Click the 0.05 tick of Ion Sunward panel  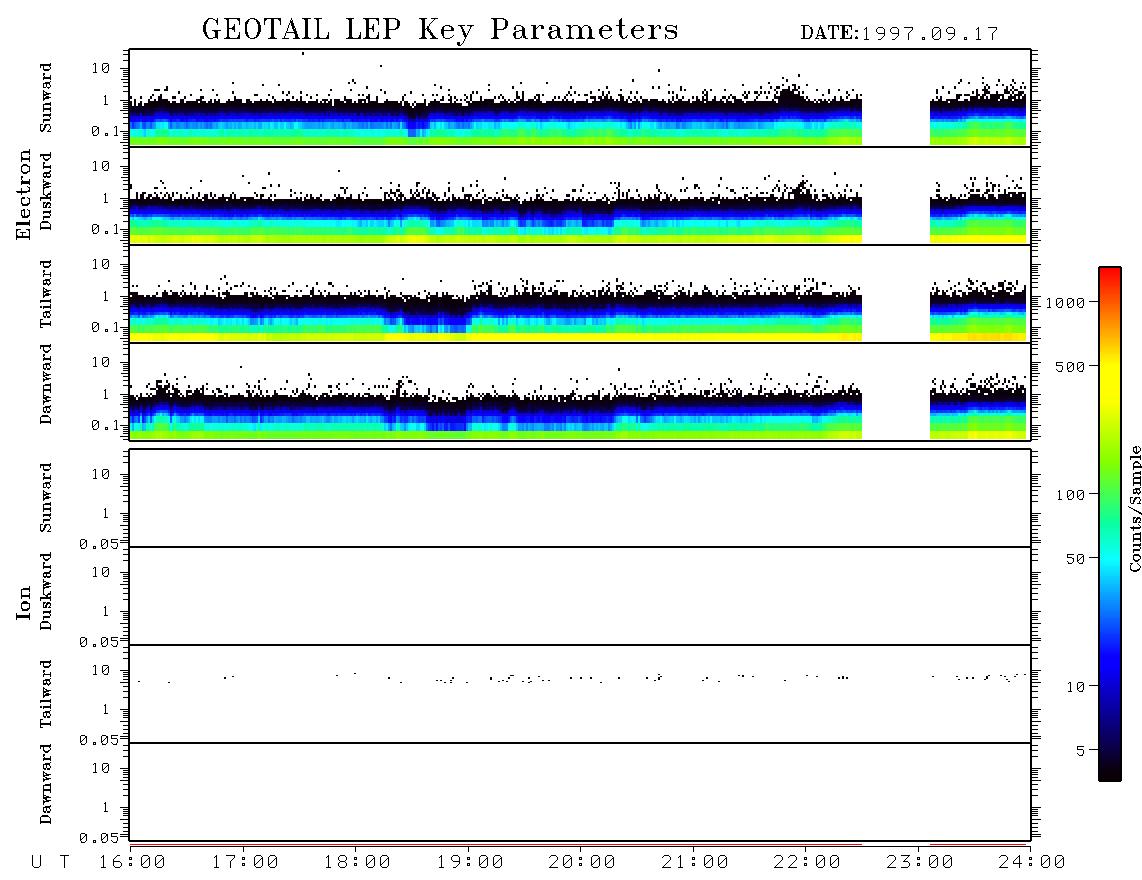click(x=98, y=544)
